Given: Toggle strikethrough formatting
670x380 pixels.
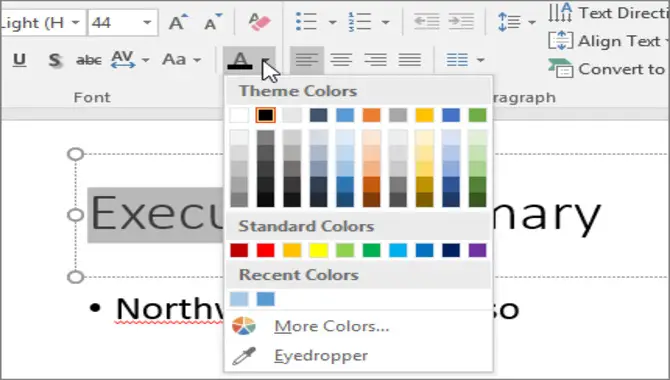Looking at the screenshot, I should pyautogui.click(x=89, y=60).
